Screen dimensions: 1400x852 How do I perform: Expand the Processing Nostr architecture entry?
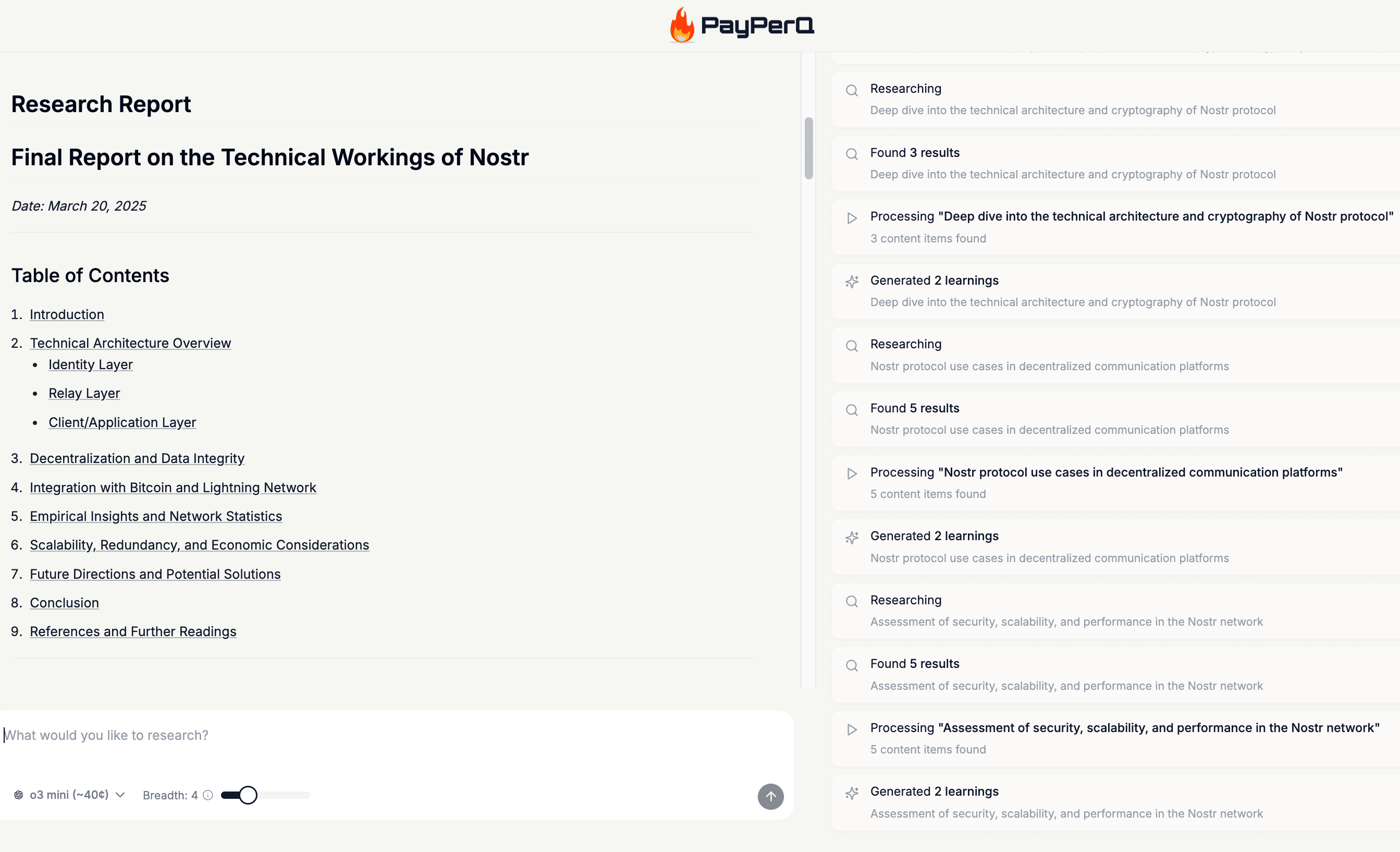click(x=851, y=218)
